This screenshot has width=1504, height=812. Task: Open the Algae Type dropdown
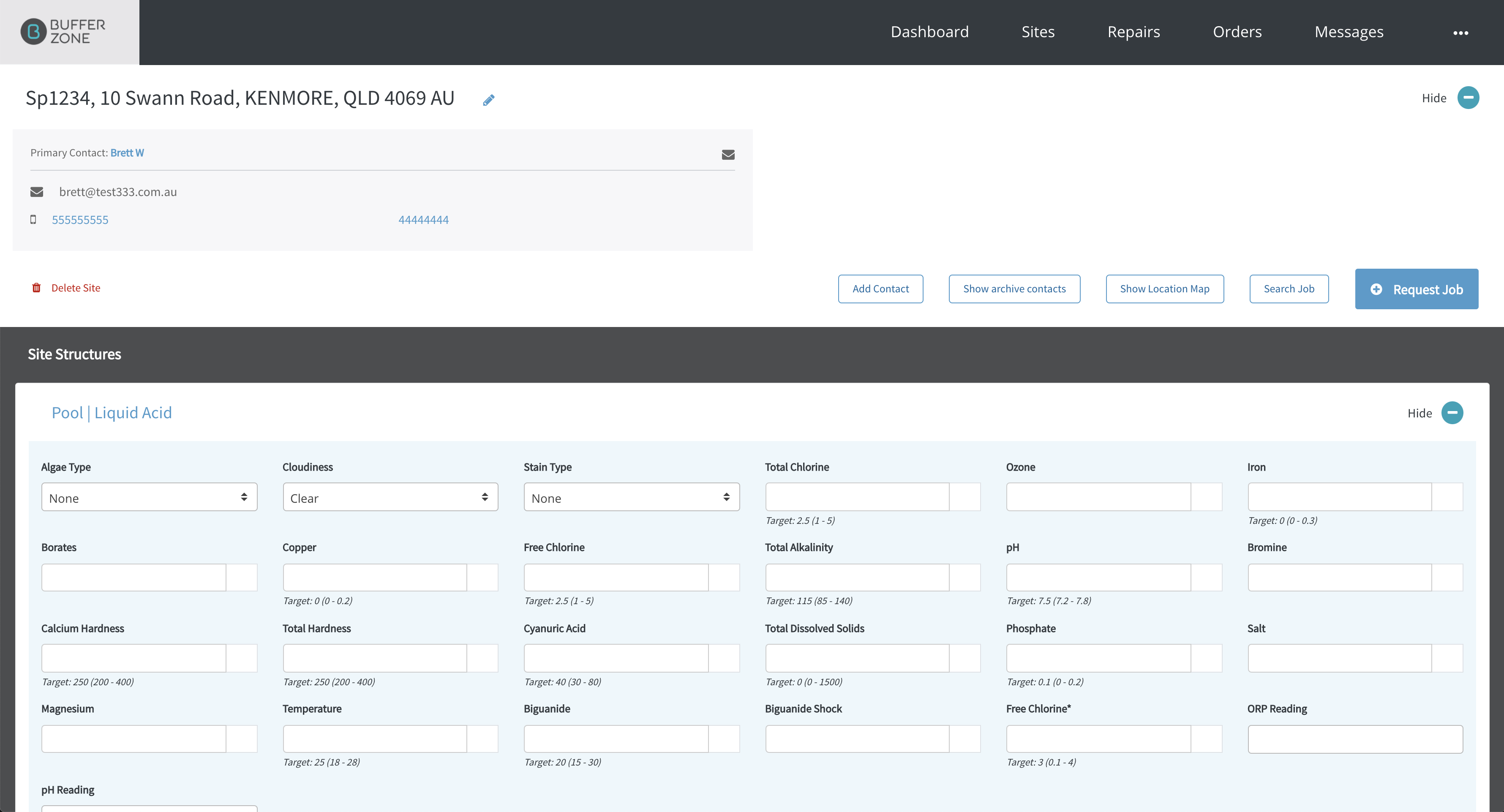(x=149, y=497)
